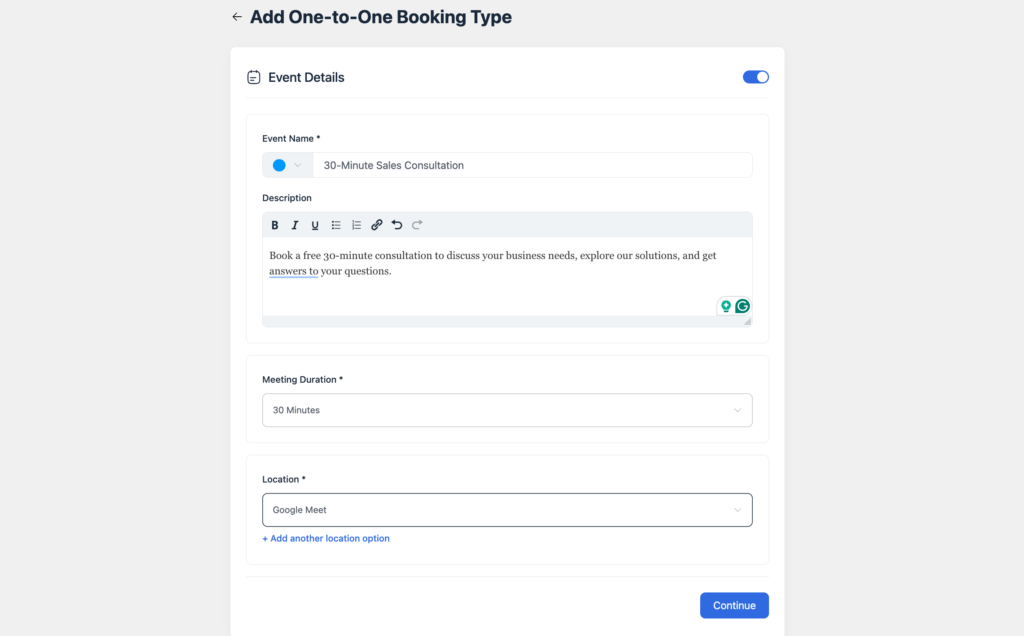The width and height of the screenshot is (1024, 636).
Task: Open the Grammarly icon in description box
Action: tap(743, 306)
